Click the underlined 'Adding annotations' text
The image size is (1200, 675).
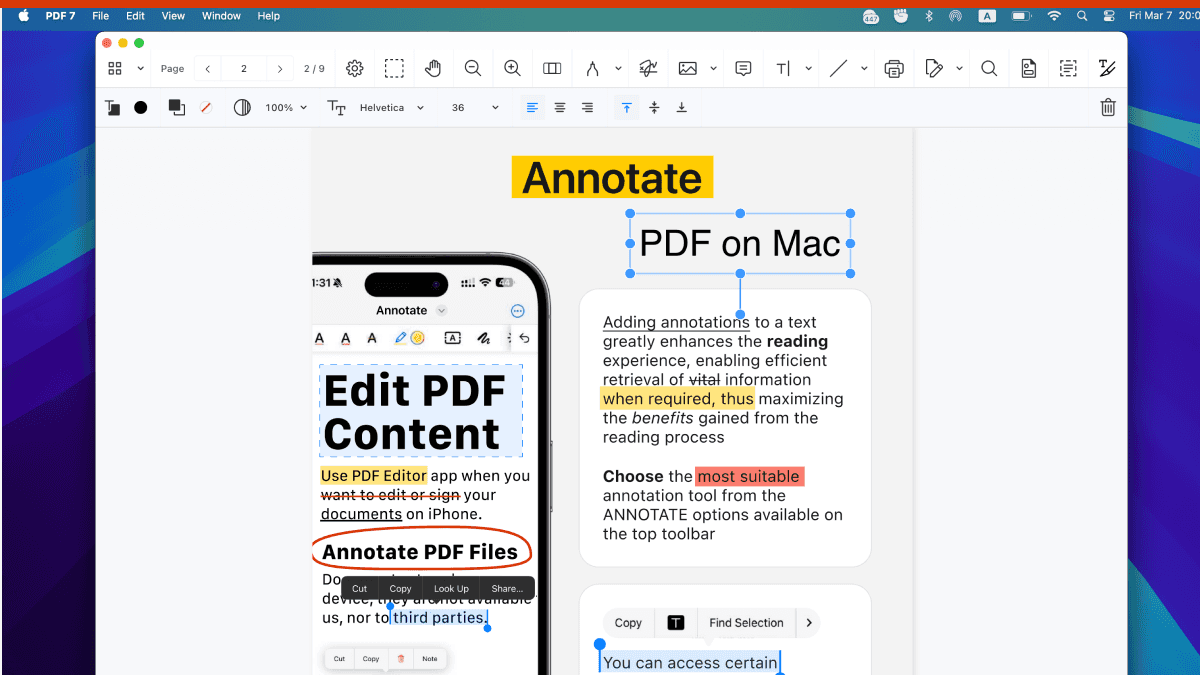[676, 322]
